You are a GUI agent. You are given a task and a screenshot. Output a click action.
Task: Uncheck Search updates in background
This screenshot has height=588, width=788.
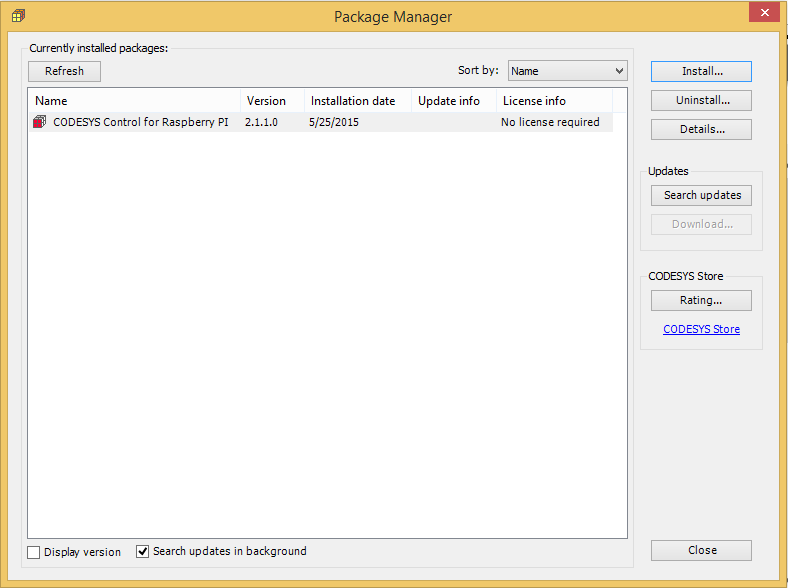[143, 552]
